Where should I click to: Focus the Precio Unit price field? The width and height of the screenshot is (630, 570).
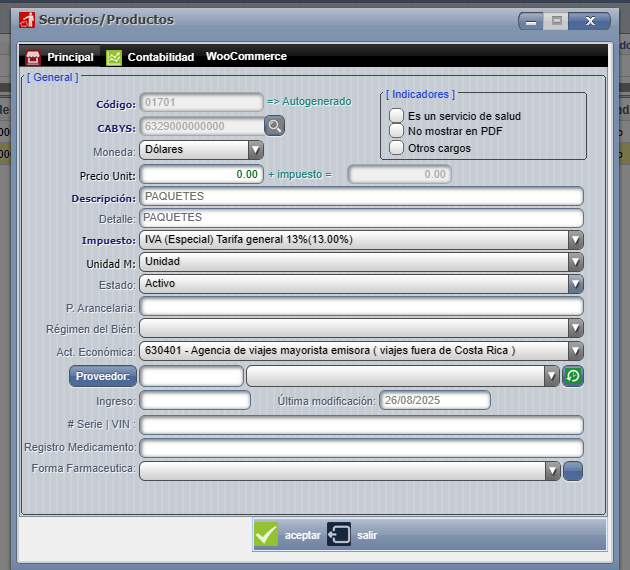point(201,174)
